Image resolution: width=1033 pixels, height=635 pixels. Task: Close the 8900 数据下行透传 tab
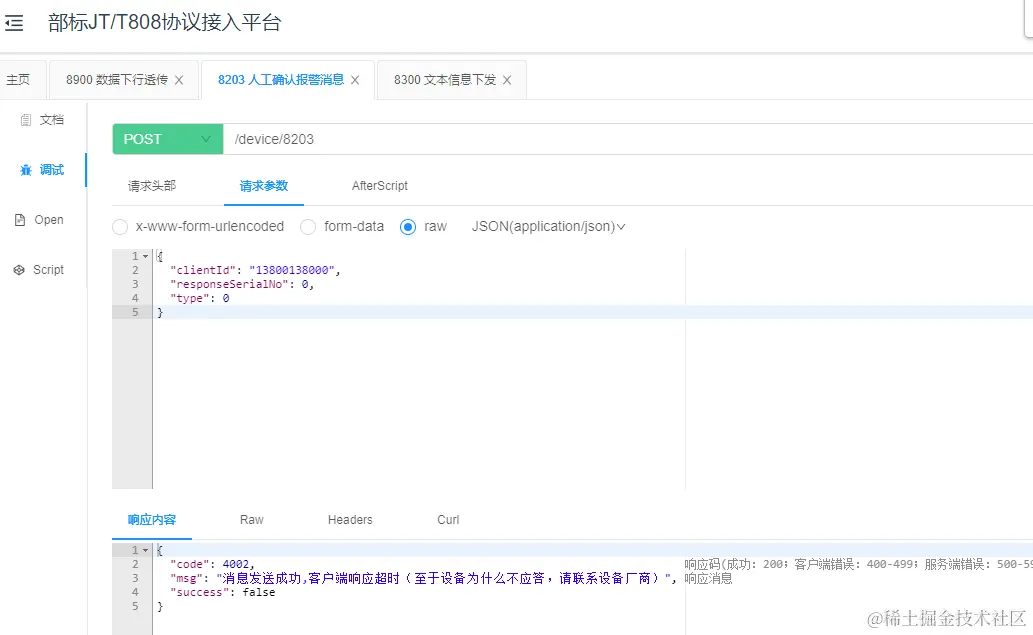179,80
